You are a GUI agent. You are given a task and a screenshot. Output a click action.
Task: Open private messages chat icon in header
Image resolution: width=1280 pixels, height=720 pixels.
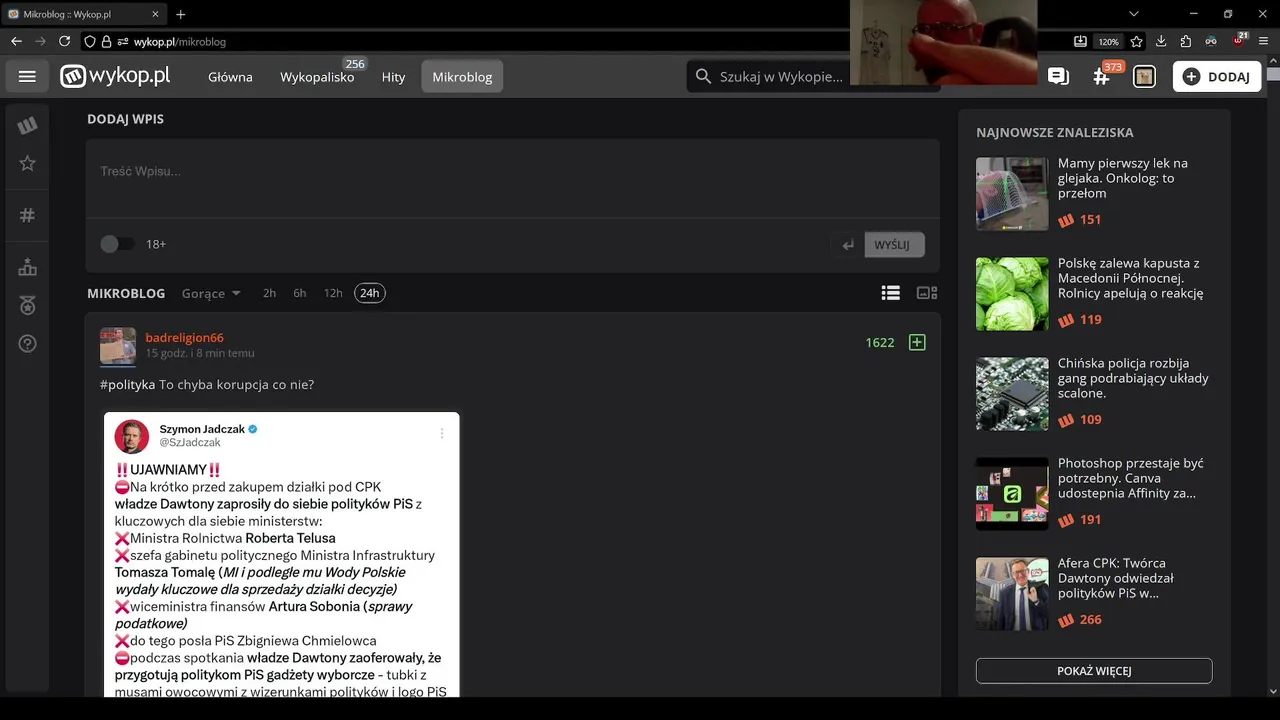pos(1057,76)
